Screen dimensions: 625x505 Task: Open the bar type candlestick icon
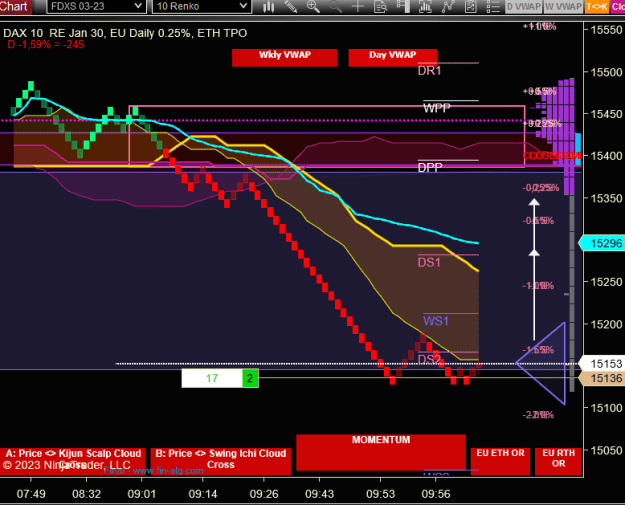click(269, 6)
